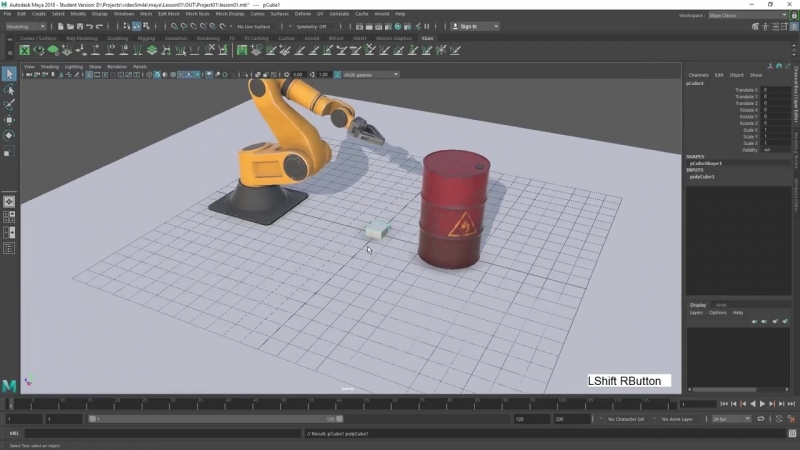Toggle the workspace lock icon
Image resolution: width=800 pixels, height=450 pixels.
794,15
